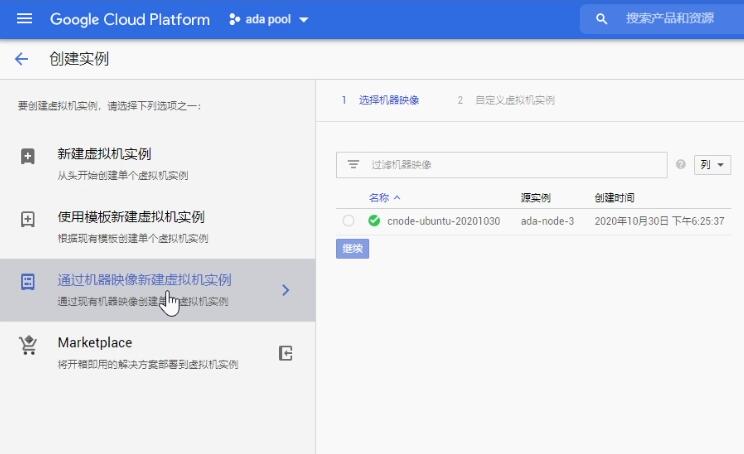The width and height of the screenshot is (744, 454).
Task: Click the 创建时间 column header
Action: tap(614, 198)
